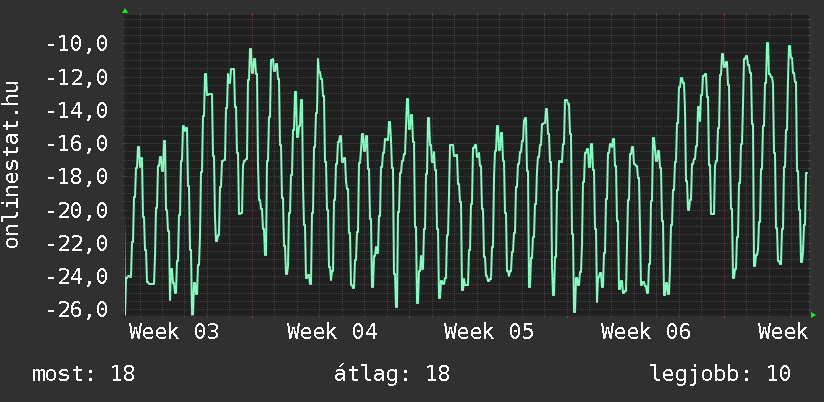Image resolution: width=824 pixels, height=402 pixels.
Task: Click the green arrow atop the y-axis
Action: (x=125, y=11)
